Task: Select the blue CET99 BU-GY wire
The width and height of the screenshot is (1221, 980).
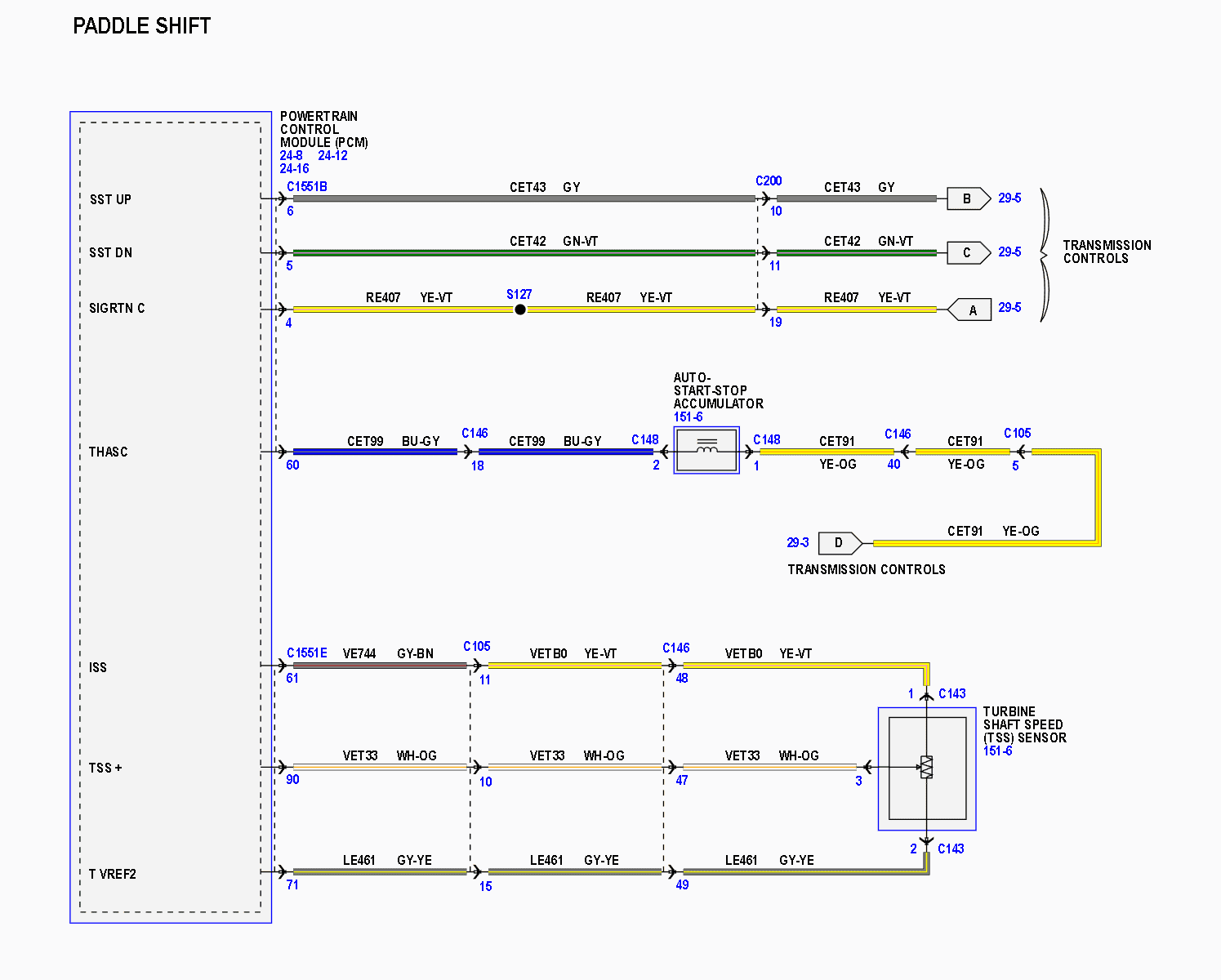Action: click(x=375, y=452)
